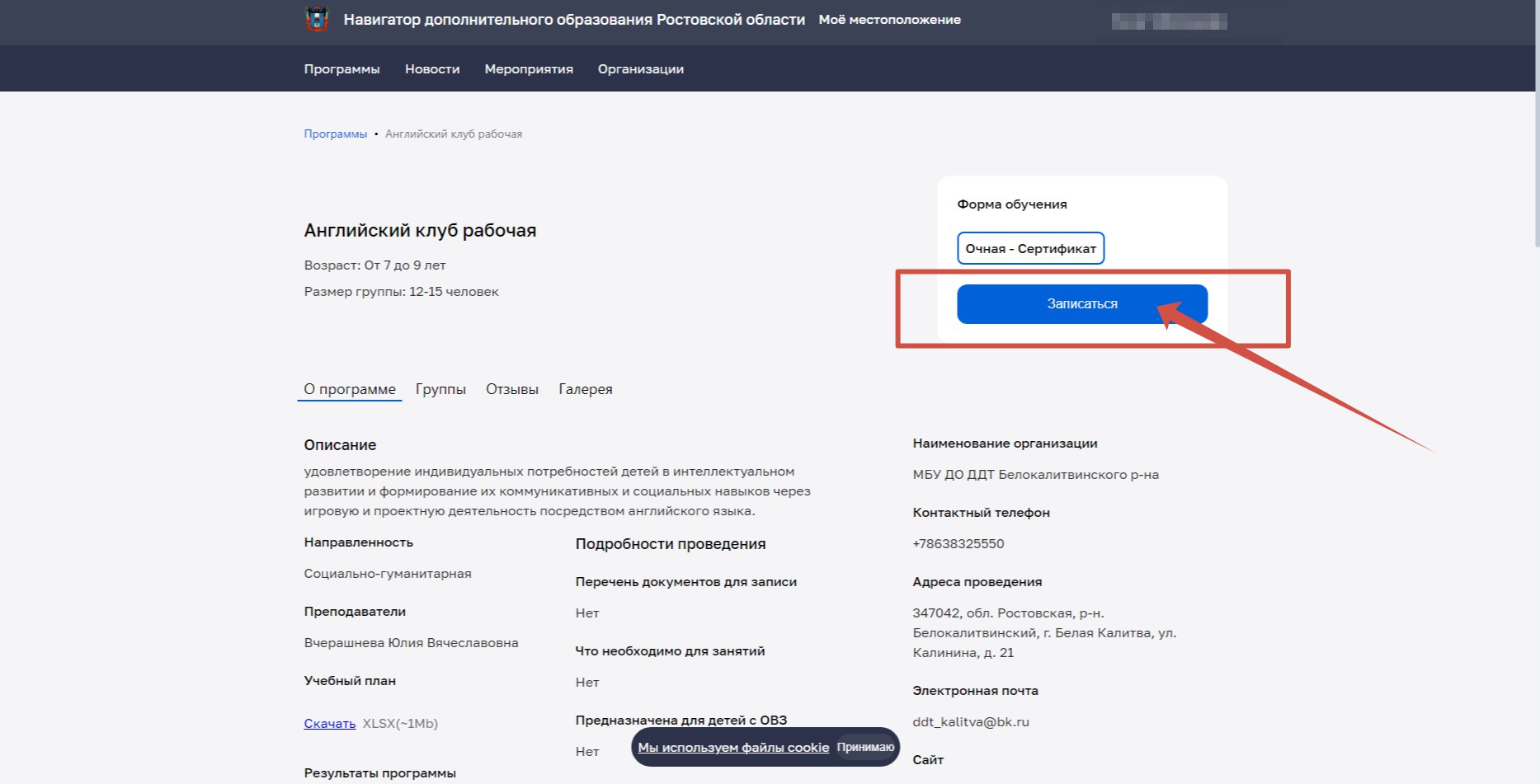Accept cookies with the Принимаю button
Viewport: 1540px width, 784px height.
[x=865, y=748]
